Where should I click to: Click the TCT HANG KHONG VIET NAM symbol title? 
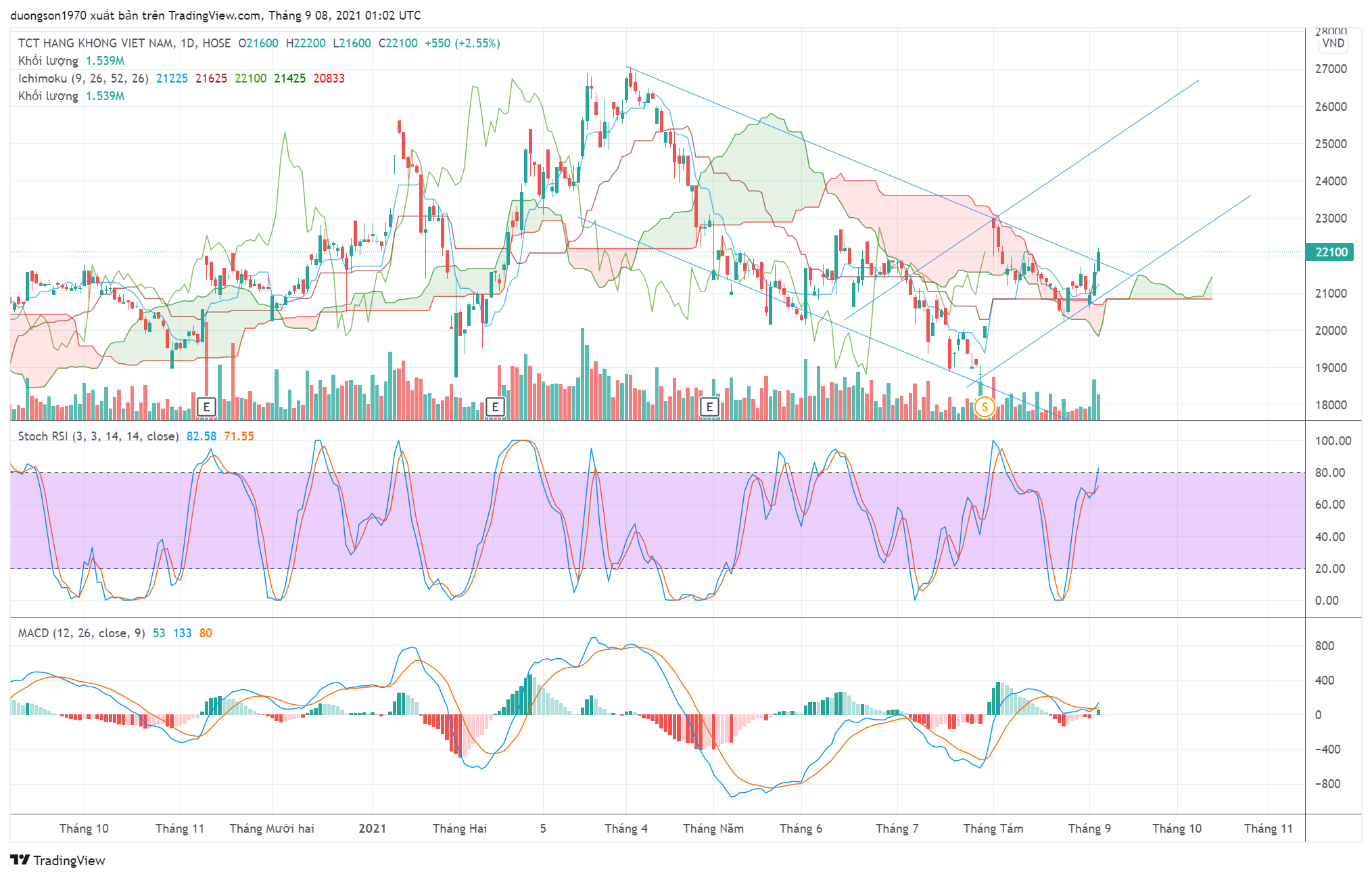pos(95,43)
